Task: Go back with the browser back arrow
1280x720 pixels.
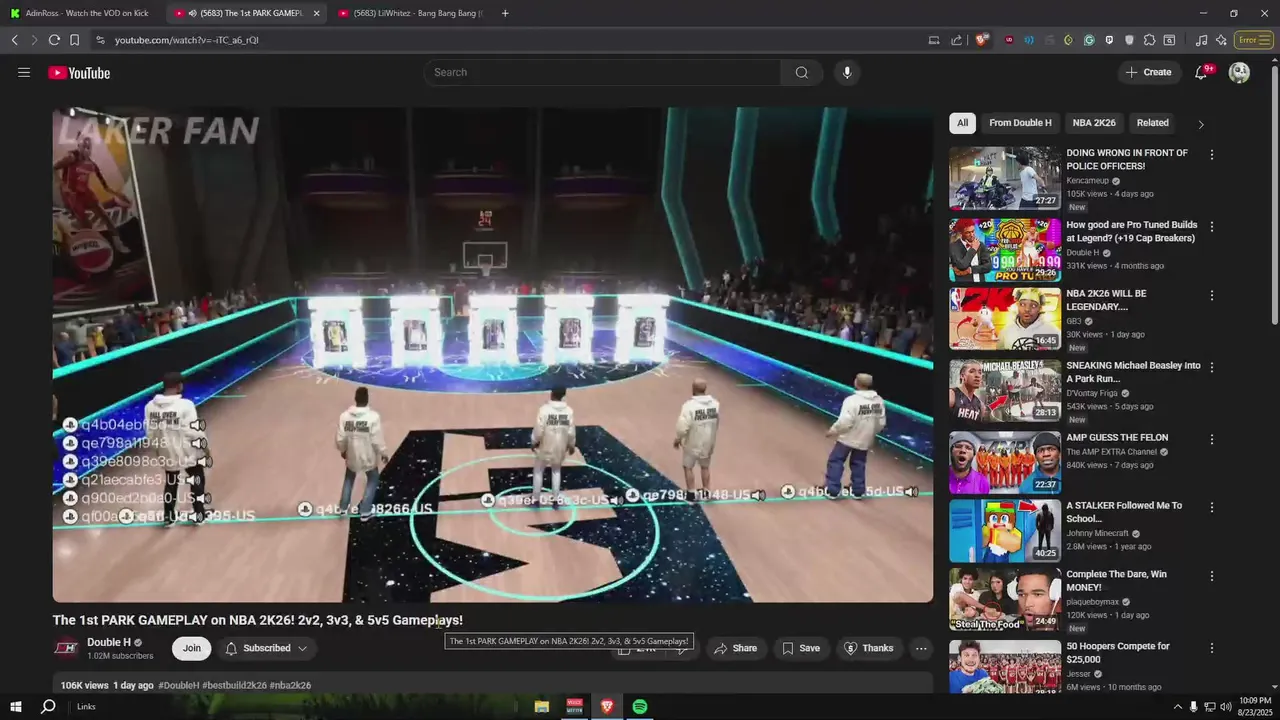Action: coord(15,40)
